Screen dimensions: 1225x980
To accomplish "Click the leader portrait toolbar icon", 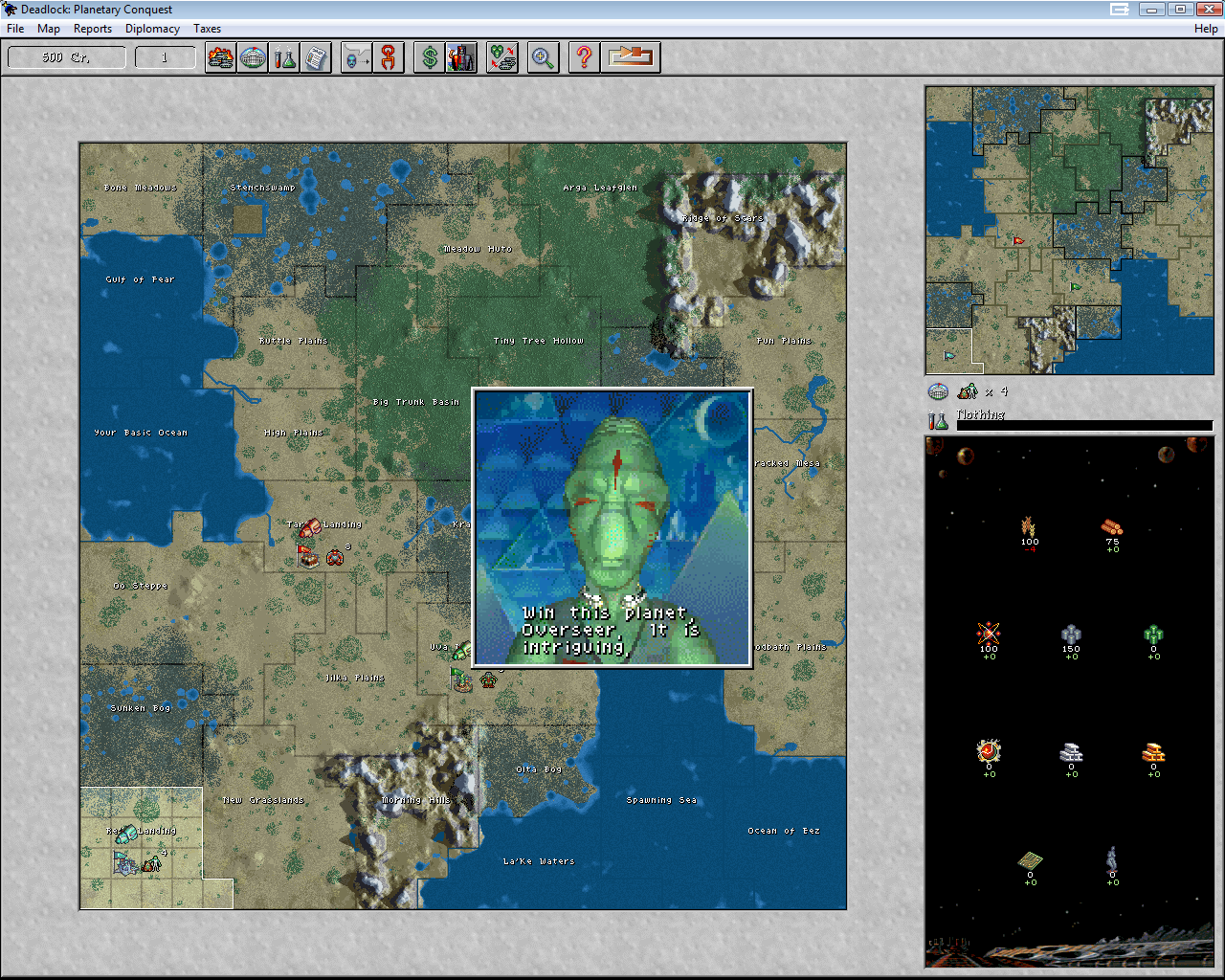I will point(461,57).
